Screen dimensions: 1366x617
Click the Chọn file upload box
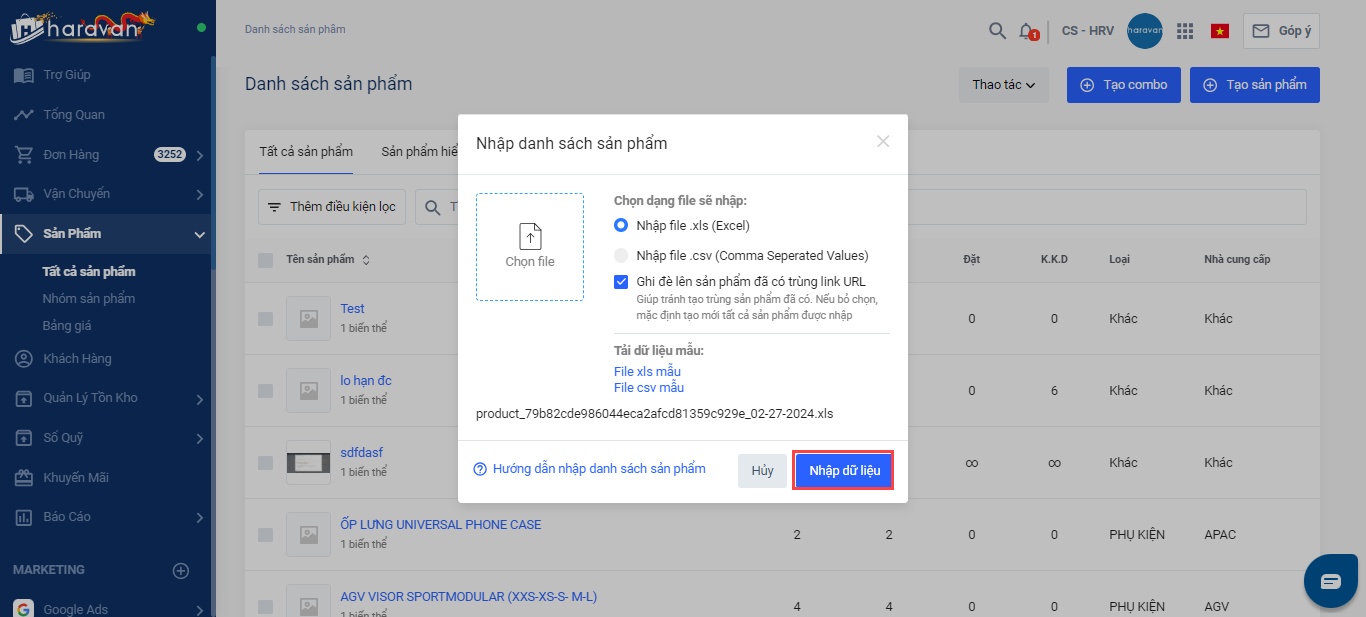(530, 247)
